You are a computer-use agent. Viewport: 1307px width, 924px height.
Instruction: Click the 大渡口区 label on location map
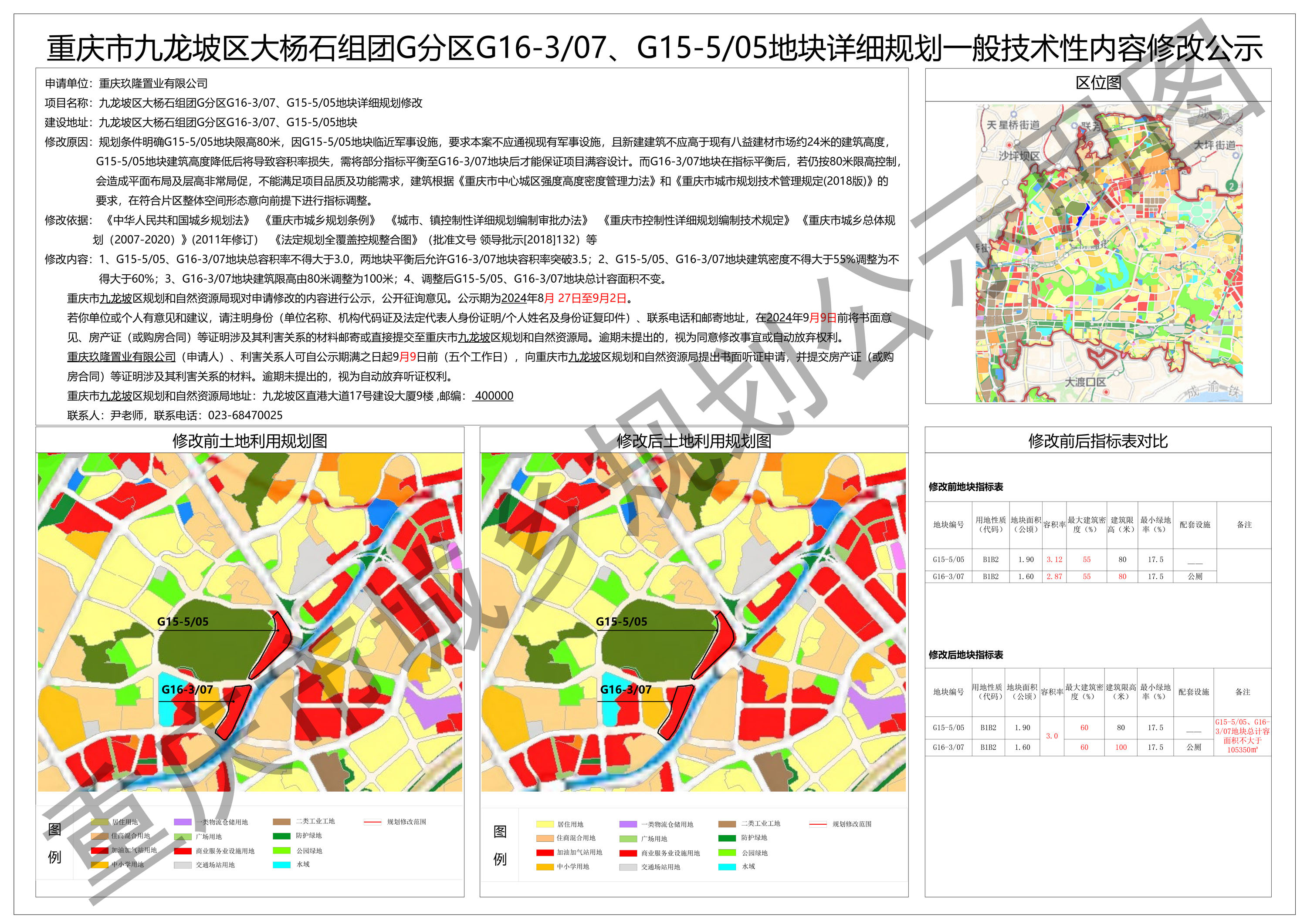click(x=1085, y=382)
